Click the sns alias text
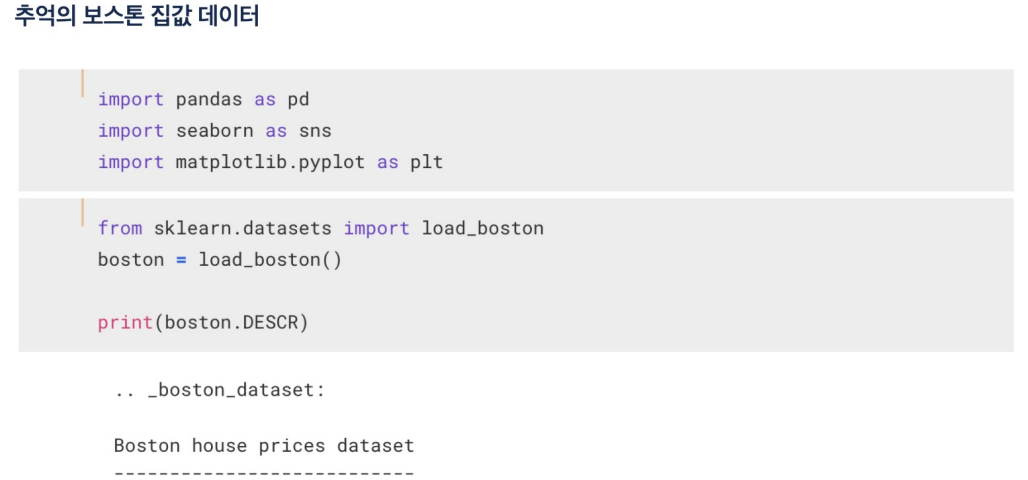The height and width of the screenshot is (480, 1028). click(315, 131)
